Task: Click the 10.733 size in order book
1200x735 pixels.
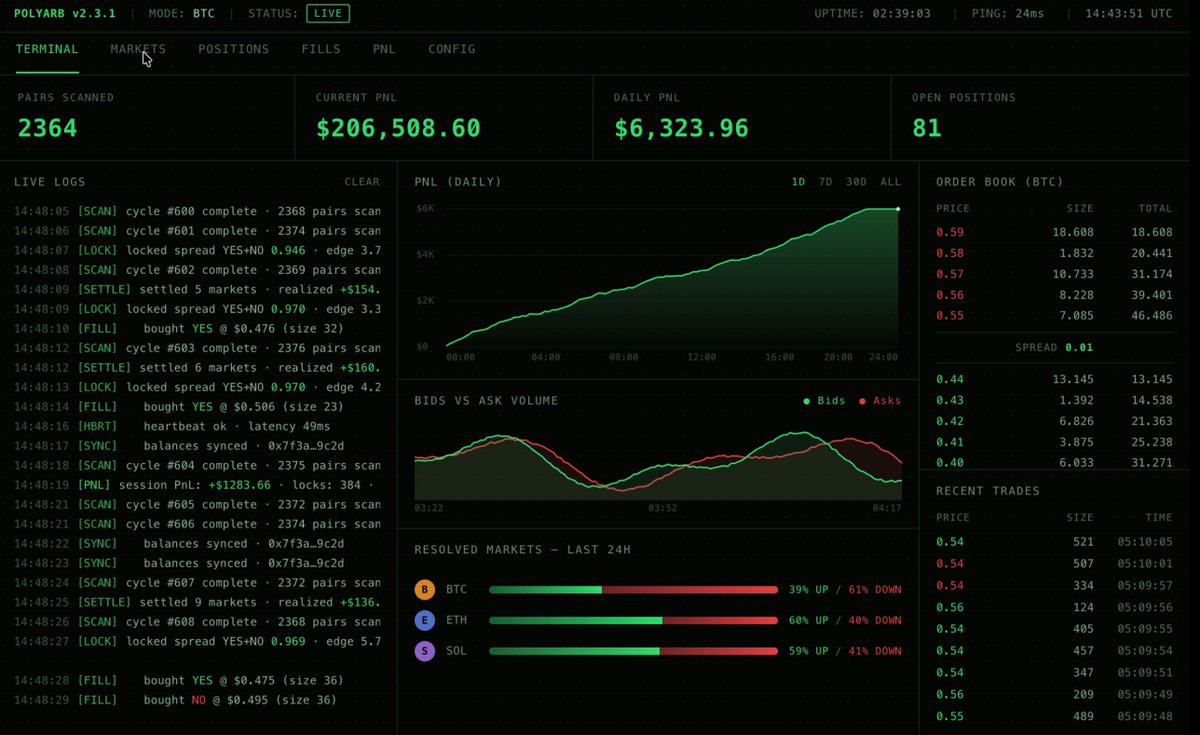Action: tap(1073, 274)
